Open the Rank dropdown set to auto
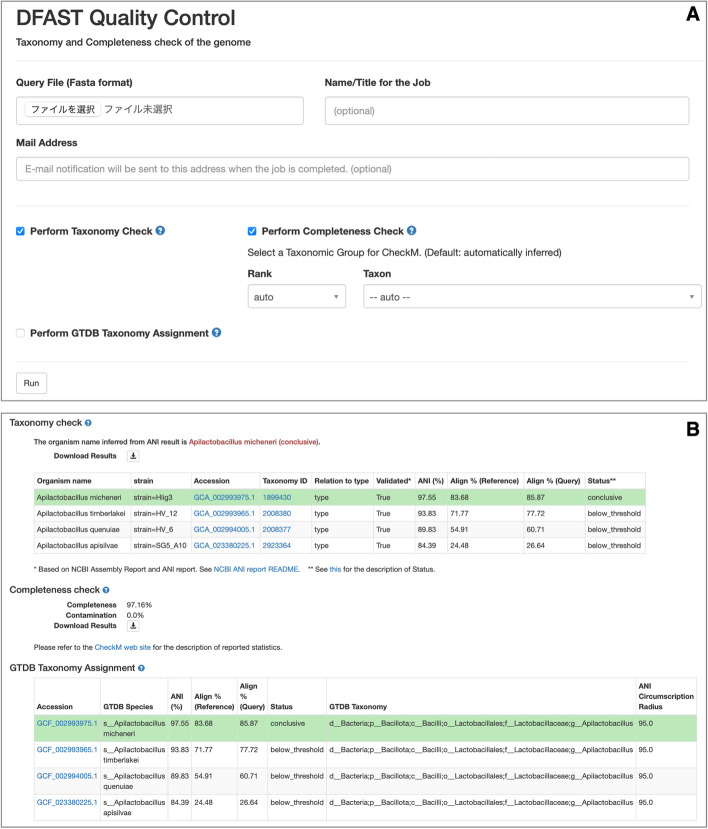 [296, 297]
